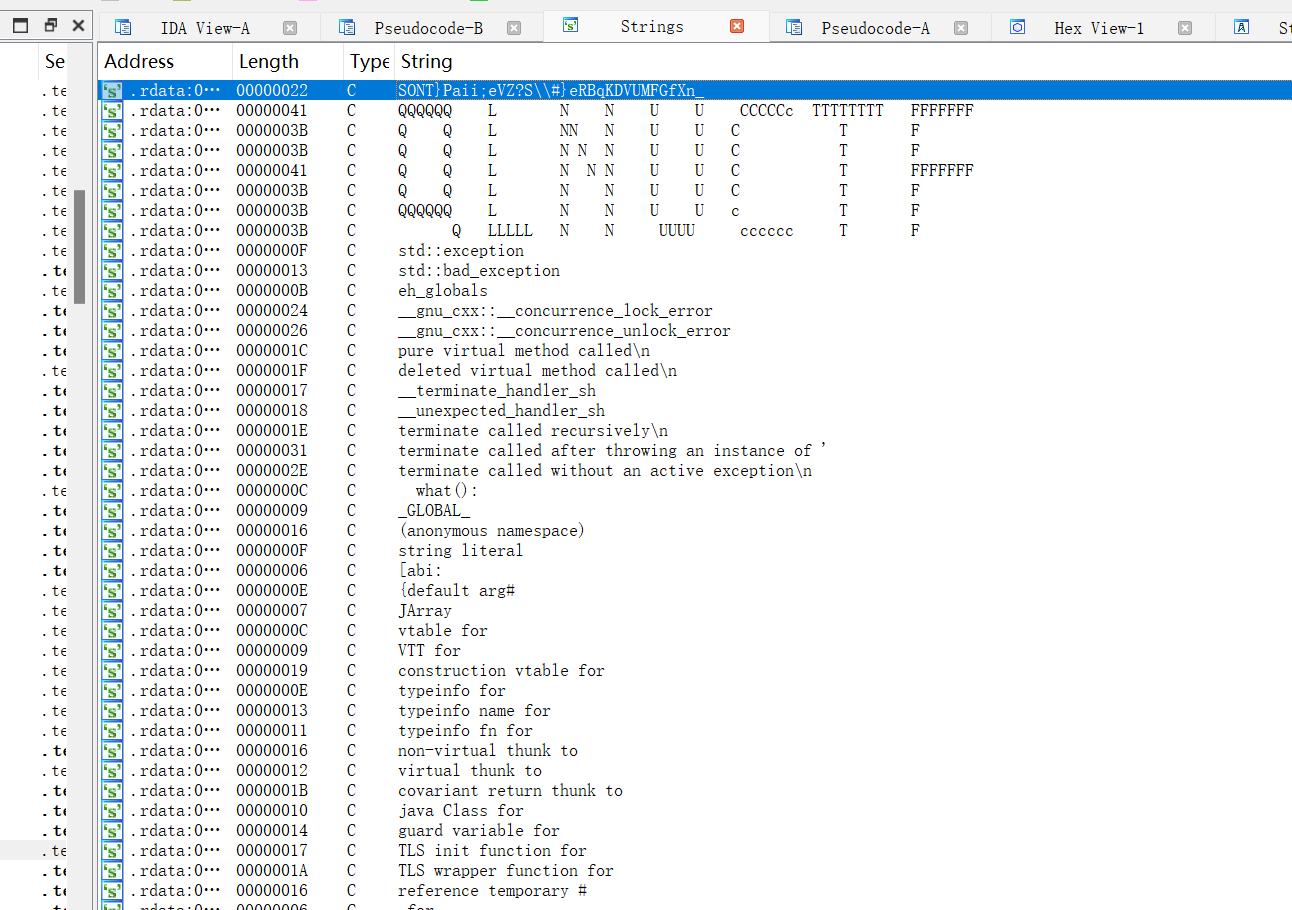Show the Hex View-1 tab
Viewport: 1292px width, 910px height.
[1098, 28]
